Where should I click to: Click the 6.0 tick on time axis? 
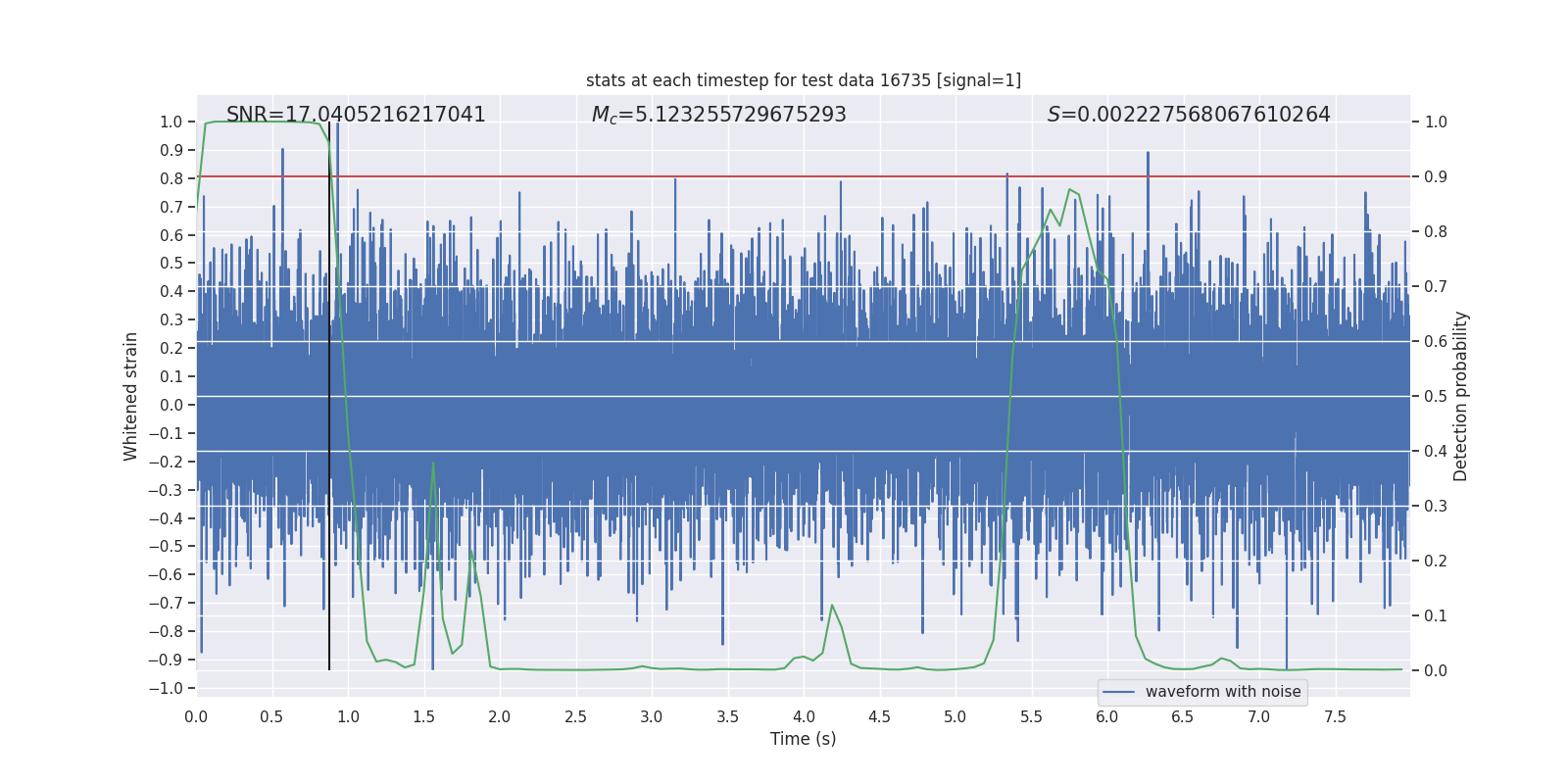[x=1107, y=716]
